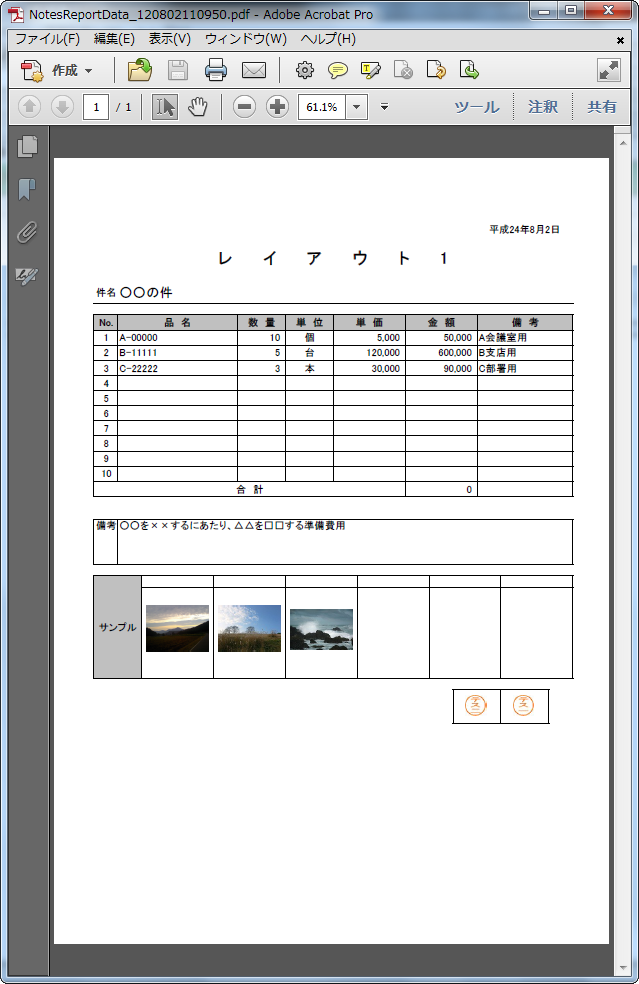Image resolution: width=639 pixels, height=984 pixels.
Task: Click the Delete page icon
Action: point(403,70)
